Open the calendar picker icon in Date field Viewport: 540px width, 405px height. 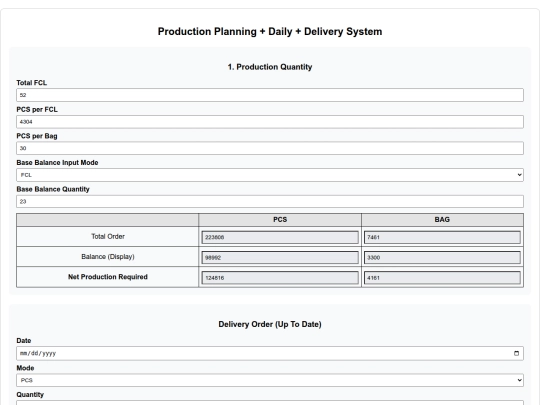516,353
